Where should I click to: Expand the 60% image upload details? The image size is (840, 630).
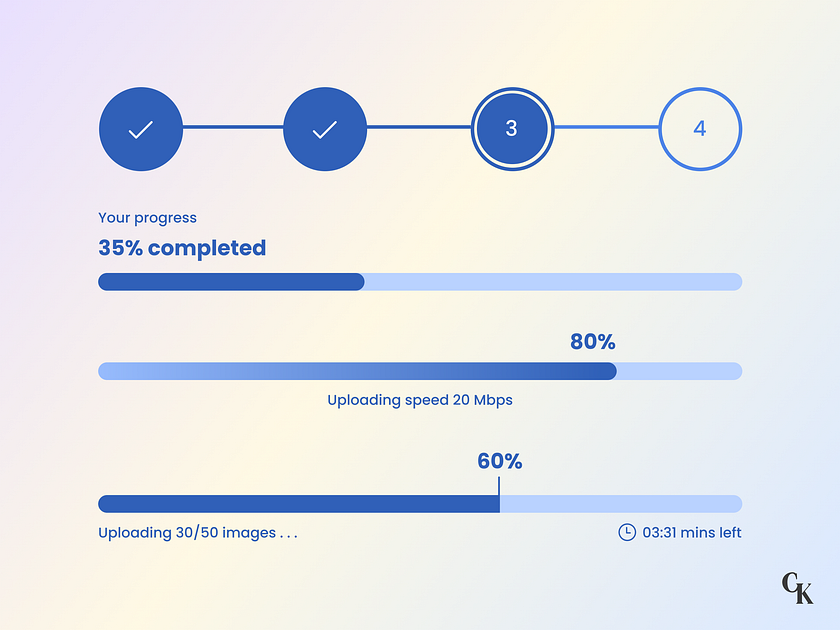(420, 503)
